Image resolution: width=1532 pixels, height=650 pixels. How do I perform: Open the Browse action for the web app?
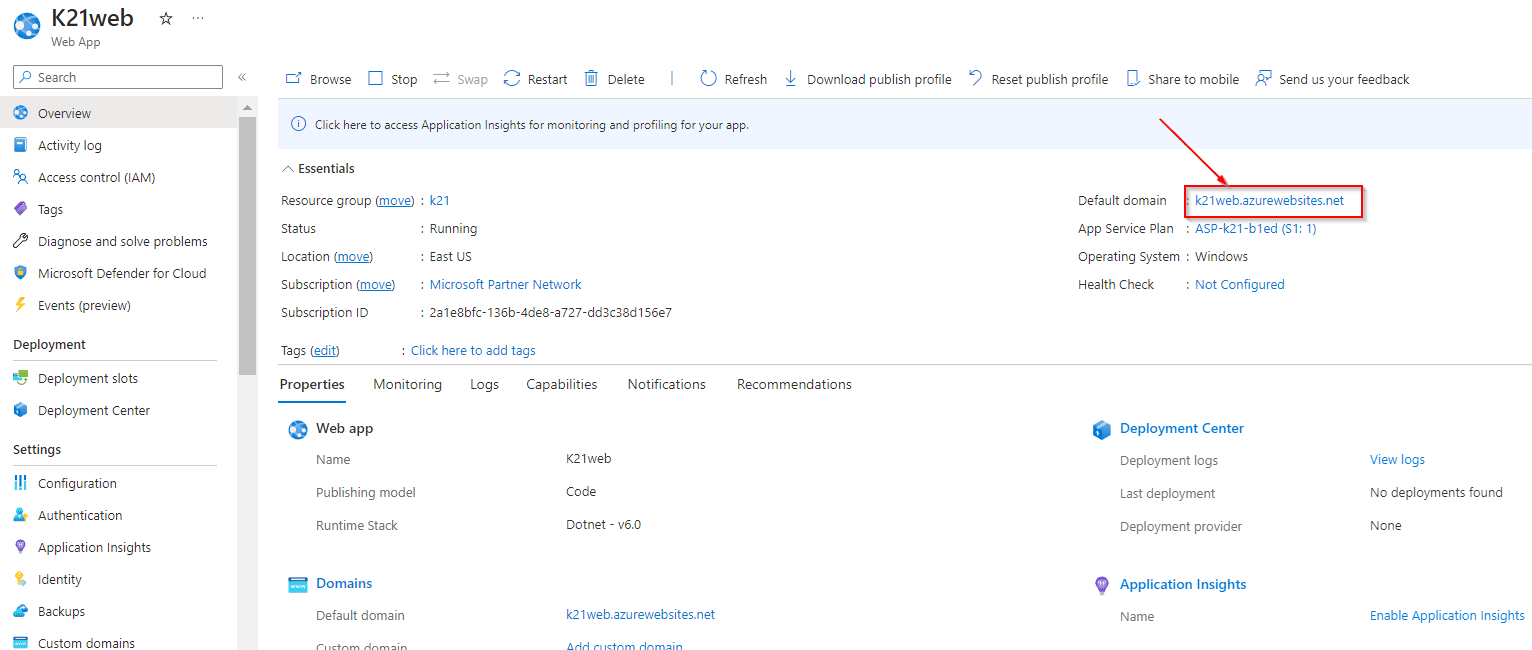[x=317, y=78]
